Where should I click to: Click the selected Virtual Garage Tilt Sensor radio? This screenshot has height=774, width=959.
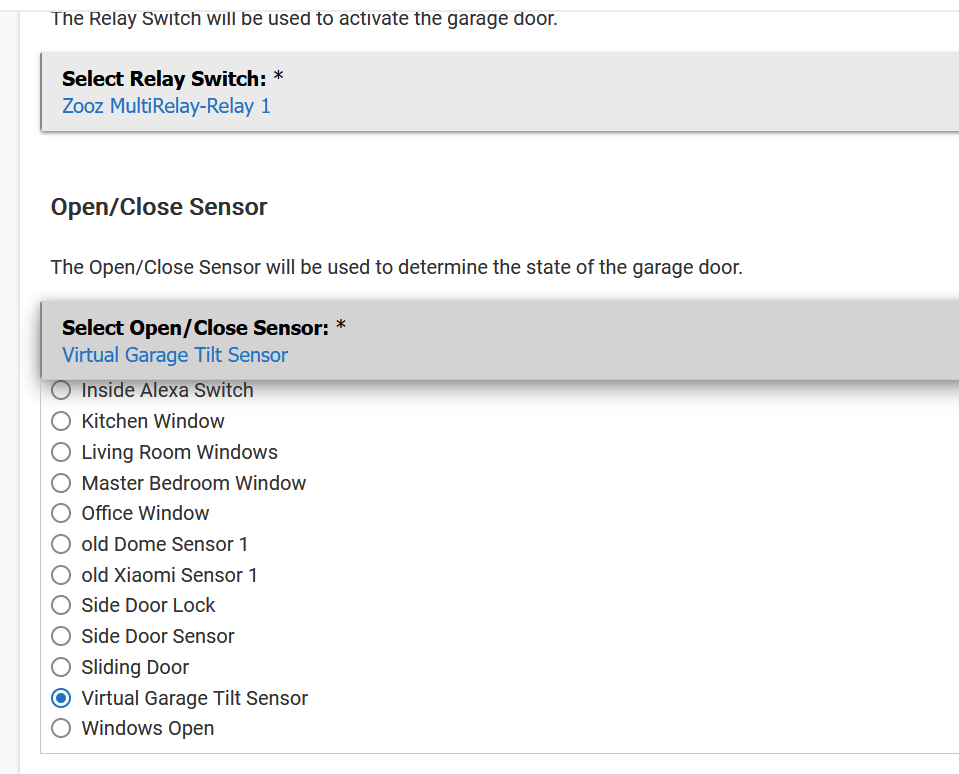click(61, 698)
